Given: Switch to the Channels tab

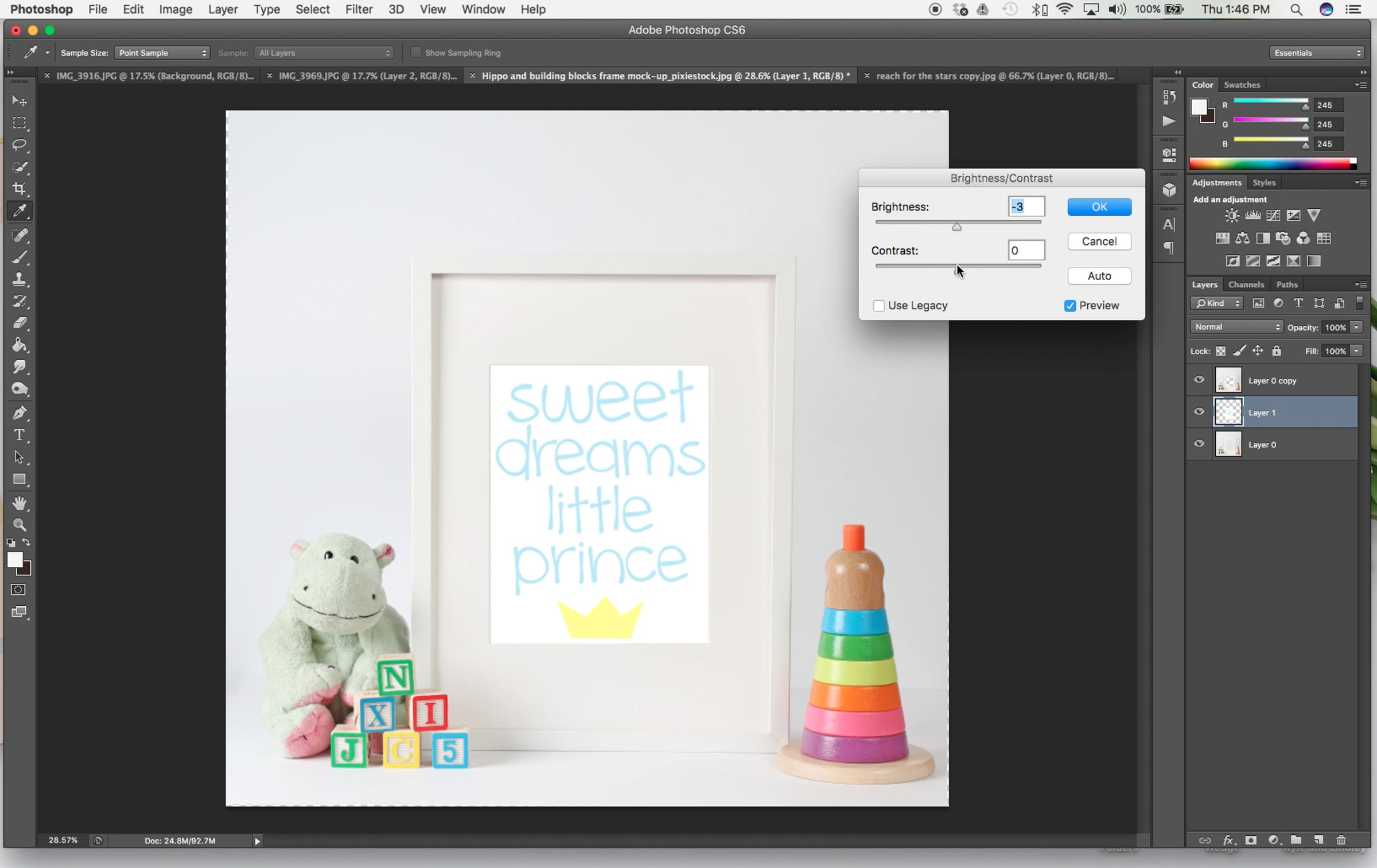Looking at the screenshot, I should (x=1246, y=285).
